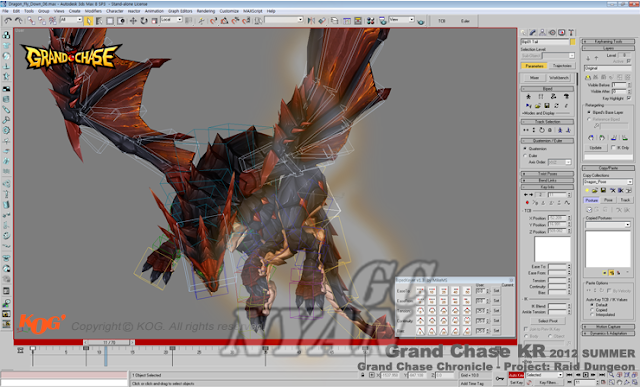Select the Euler radio button
The width and height of the screenshot is (640, 387).
point(525,156)
